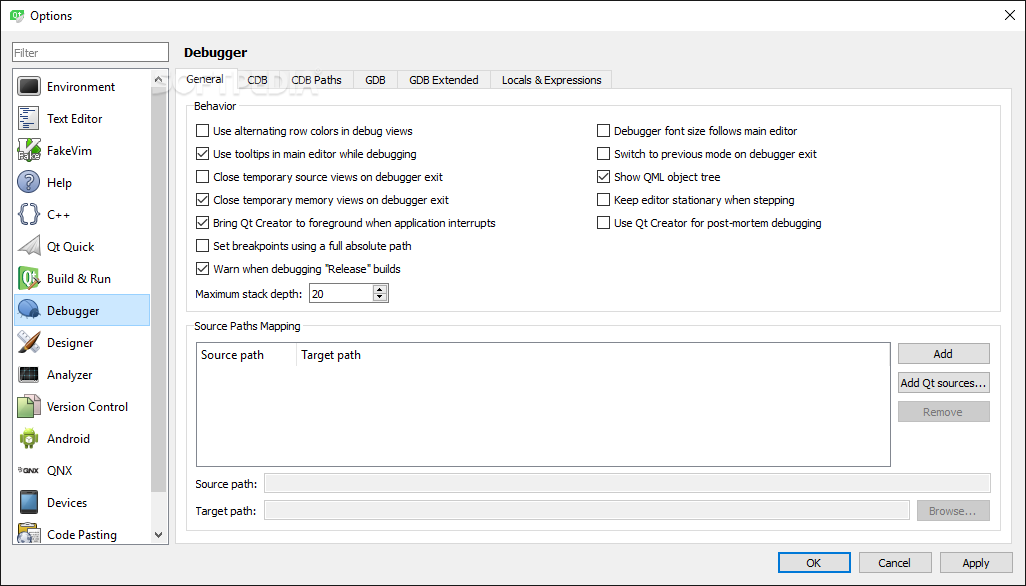Toggle Show QML object tree checkbox
The height and width of the screenshot is (586, 1026).
603,177
